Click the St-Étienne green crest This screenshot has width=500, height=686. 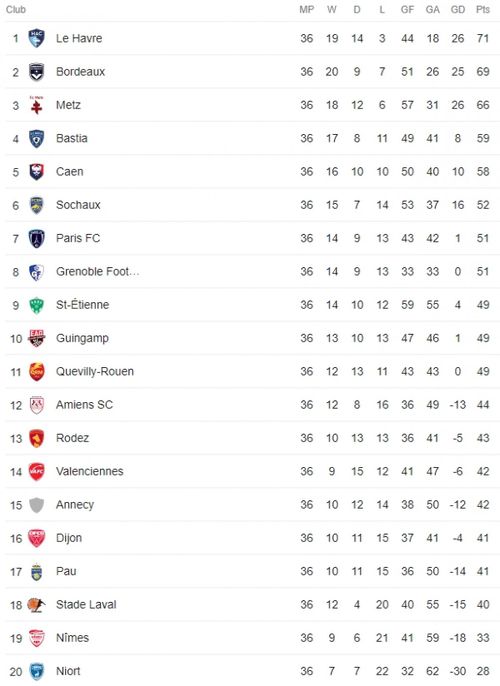(36, 305)
